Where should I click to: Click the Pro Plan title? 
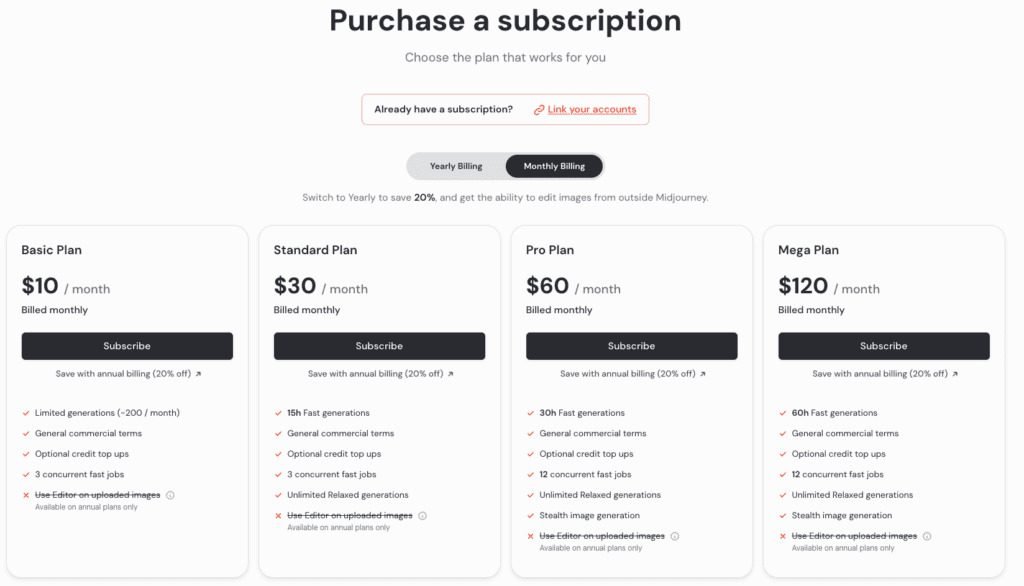pyautogui.click(x=550, y=250)
